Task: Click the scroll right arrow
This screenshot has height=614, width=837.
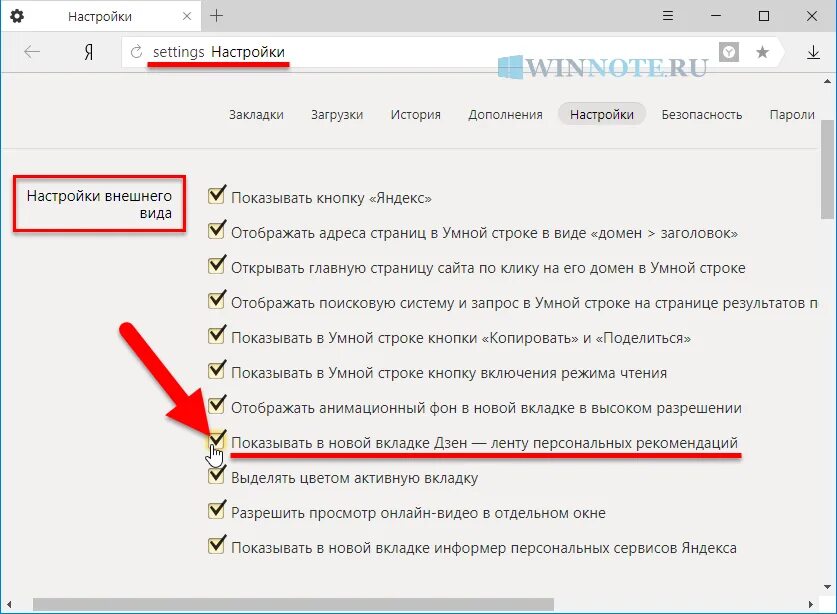Action: point(810,604)
